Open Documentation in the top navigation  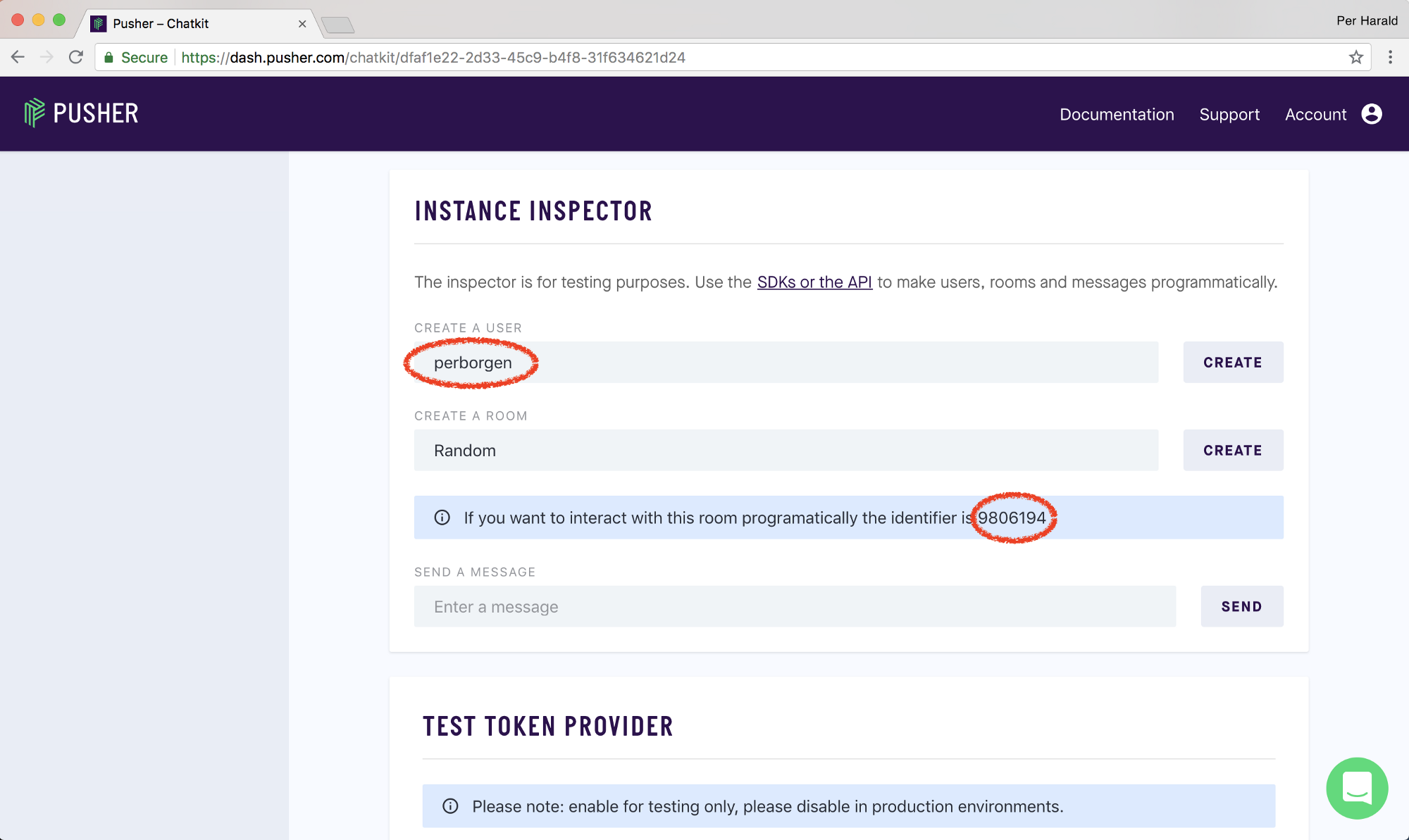[1117, 114]
